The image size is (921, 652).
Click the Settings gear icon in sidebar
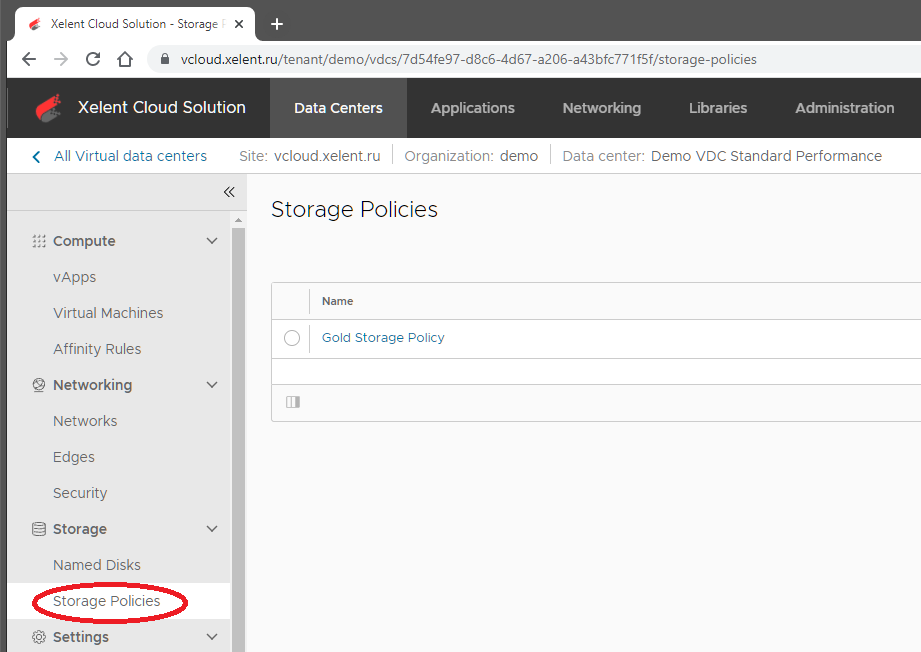(39, 637)
